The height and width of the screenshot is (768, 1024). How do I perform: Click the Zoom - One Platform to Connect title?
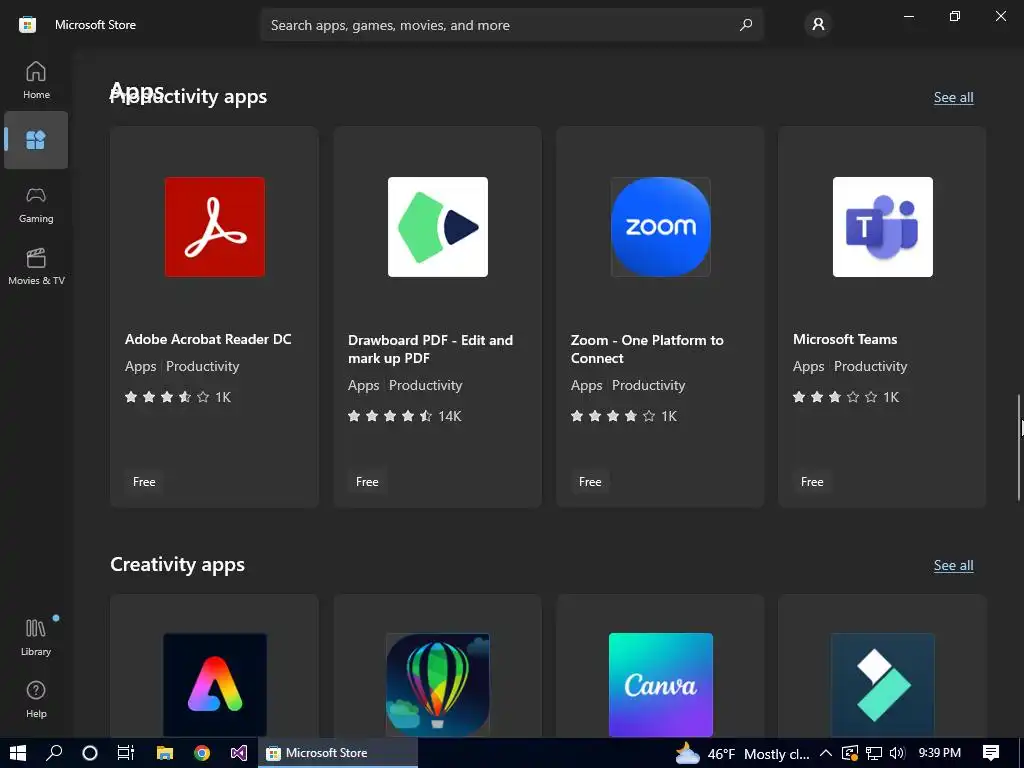point(647,349)
